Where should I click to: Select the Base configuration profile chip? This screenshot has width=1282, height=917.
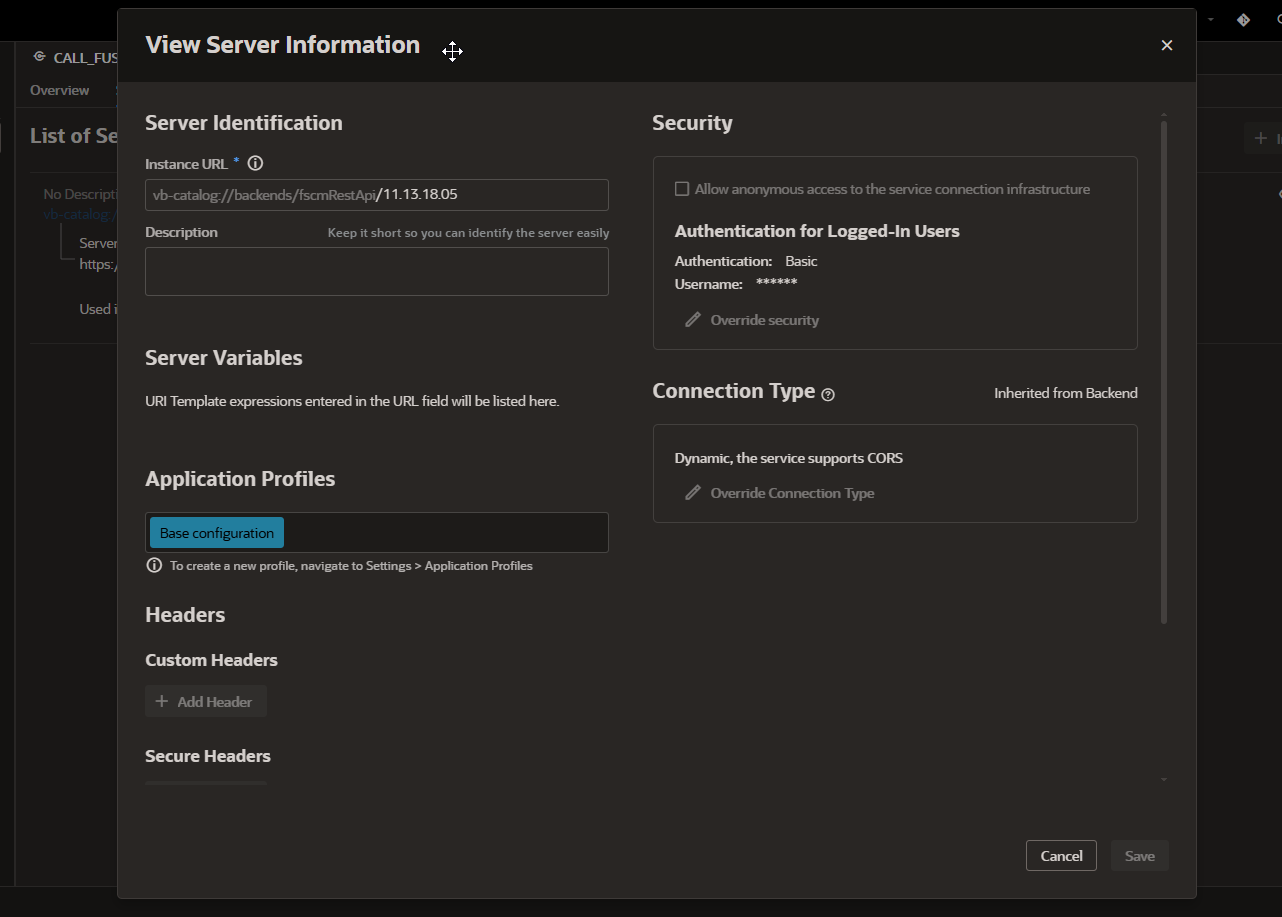point(217,533)
